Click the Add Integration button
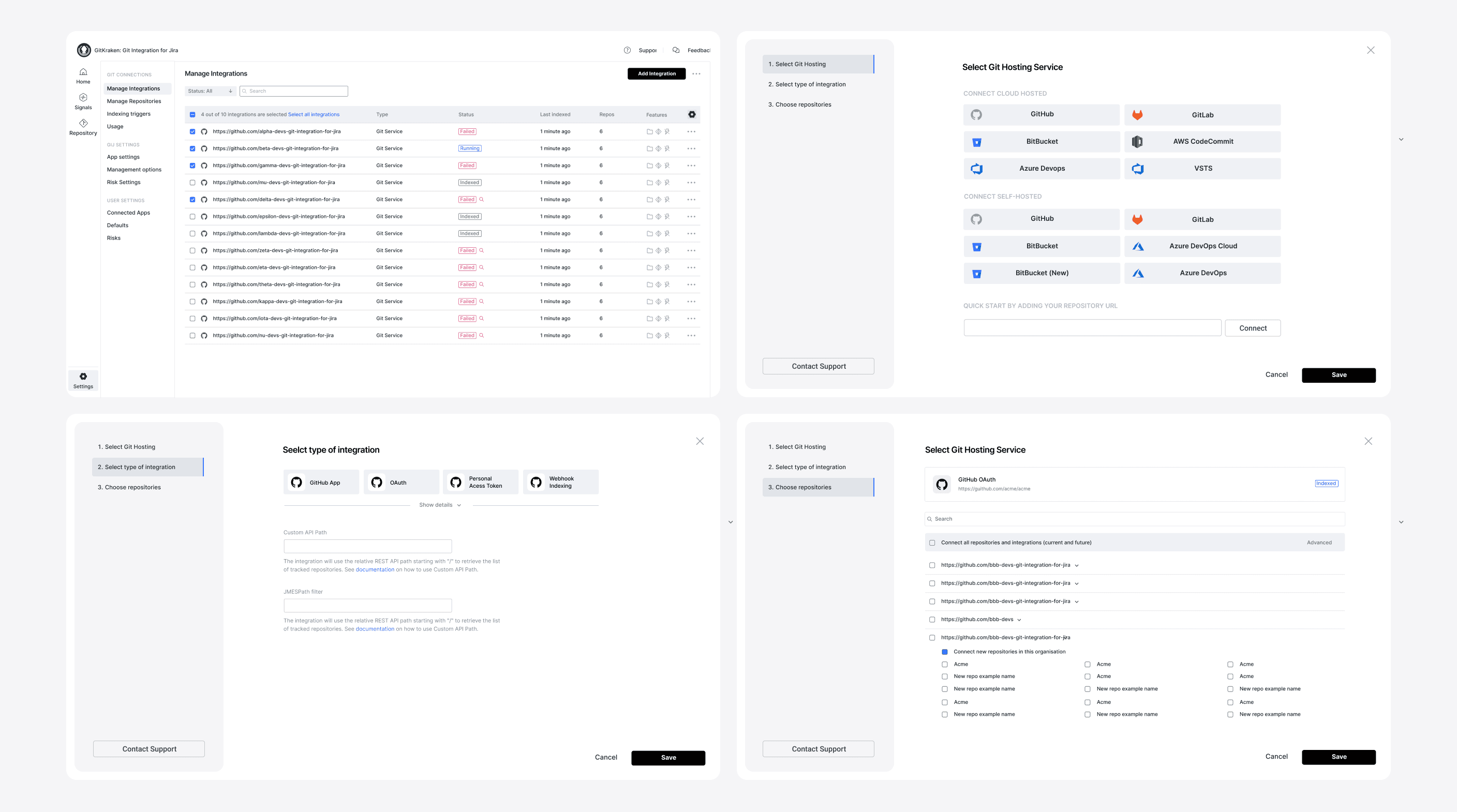1457x812 pixels. (x=656, y=73)
